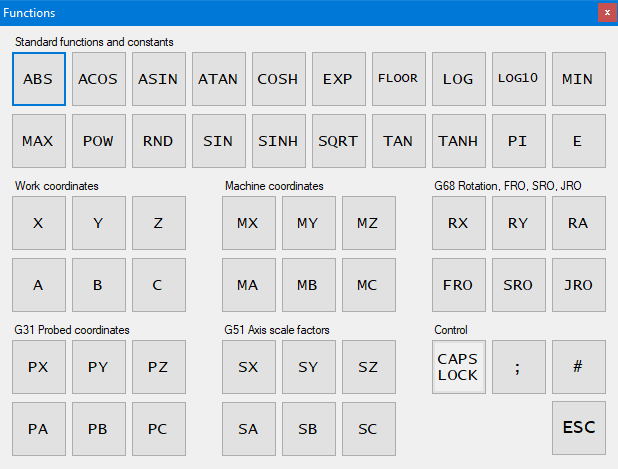Click the RND function button
The width and height of the screenshot is (618, 469).
[158, 141]
